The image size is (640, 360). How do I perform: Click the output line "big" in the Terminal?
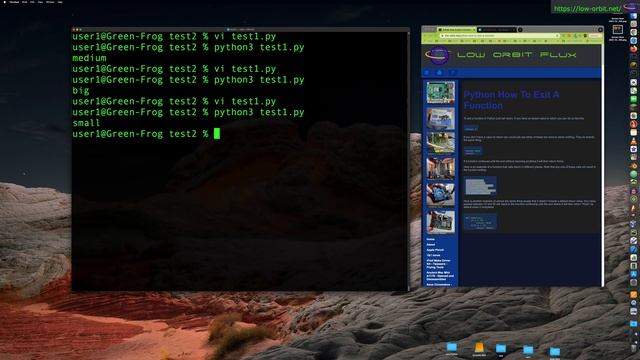click(x=81, y=91)
